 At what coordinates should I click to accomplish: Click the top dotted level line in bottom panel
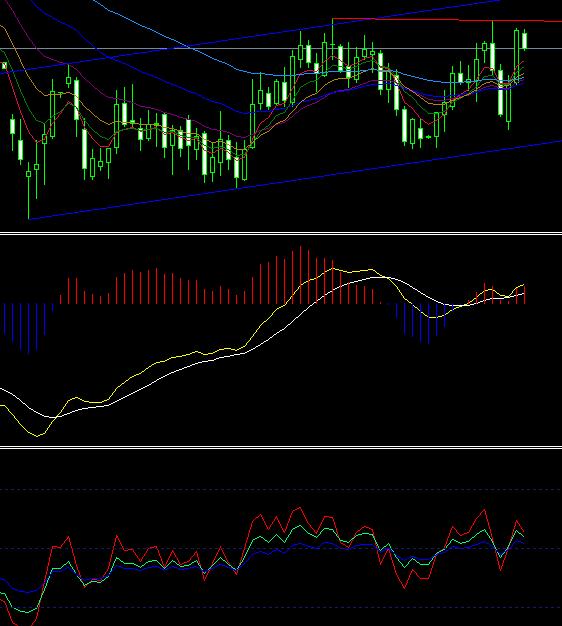click(281, 489)
